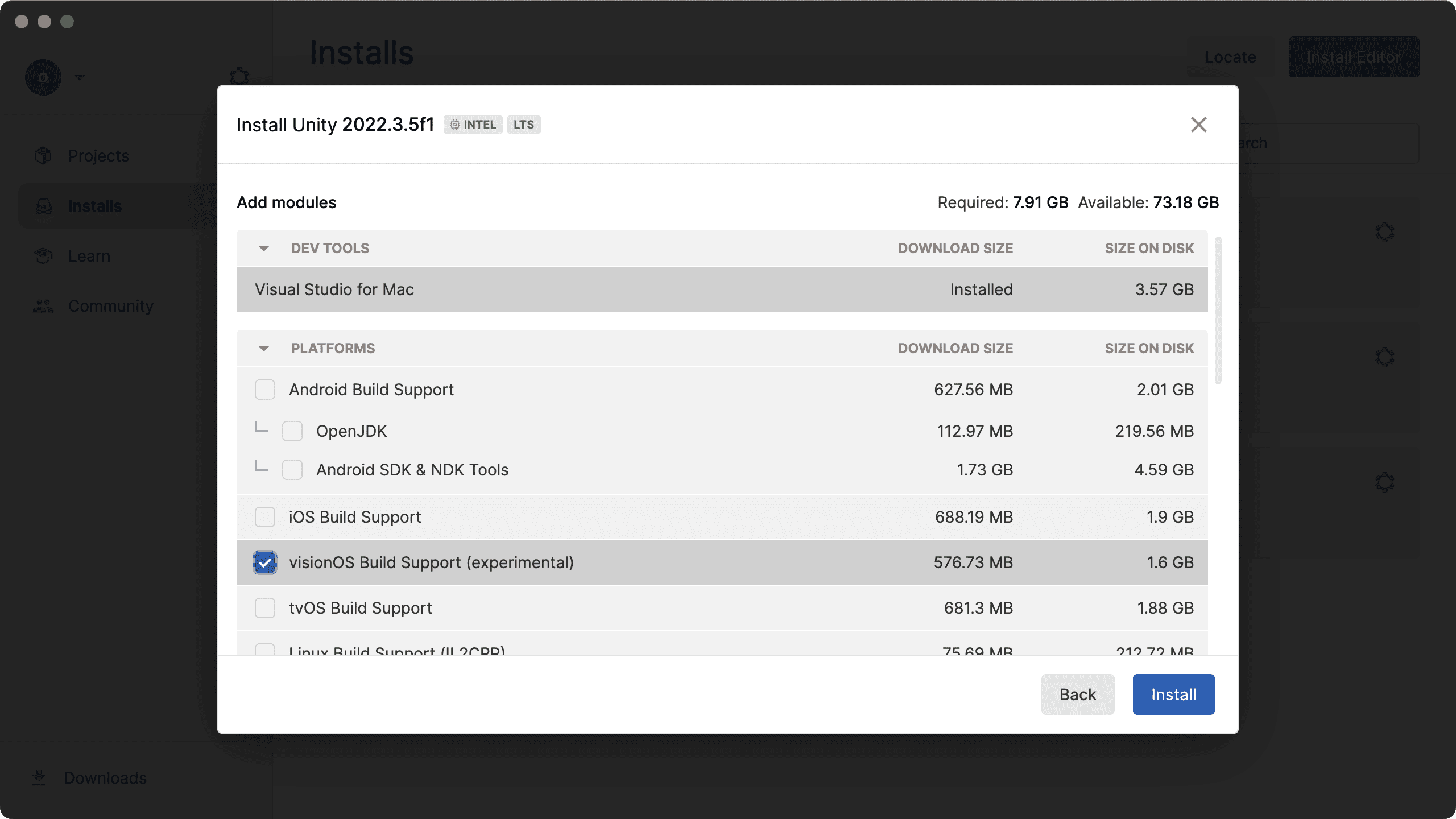Open the account dropdown arrow
Image resolution: width=1456 pixels, height=819 pixels.
(79, 77)
